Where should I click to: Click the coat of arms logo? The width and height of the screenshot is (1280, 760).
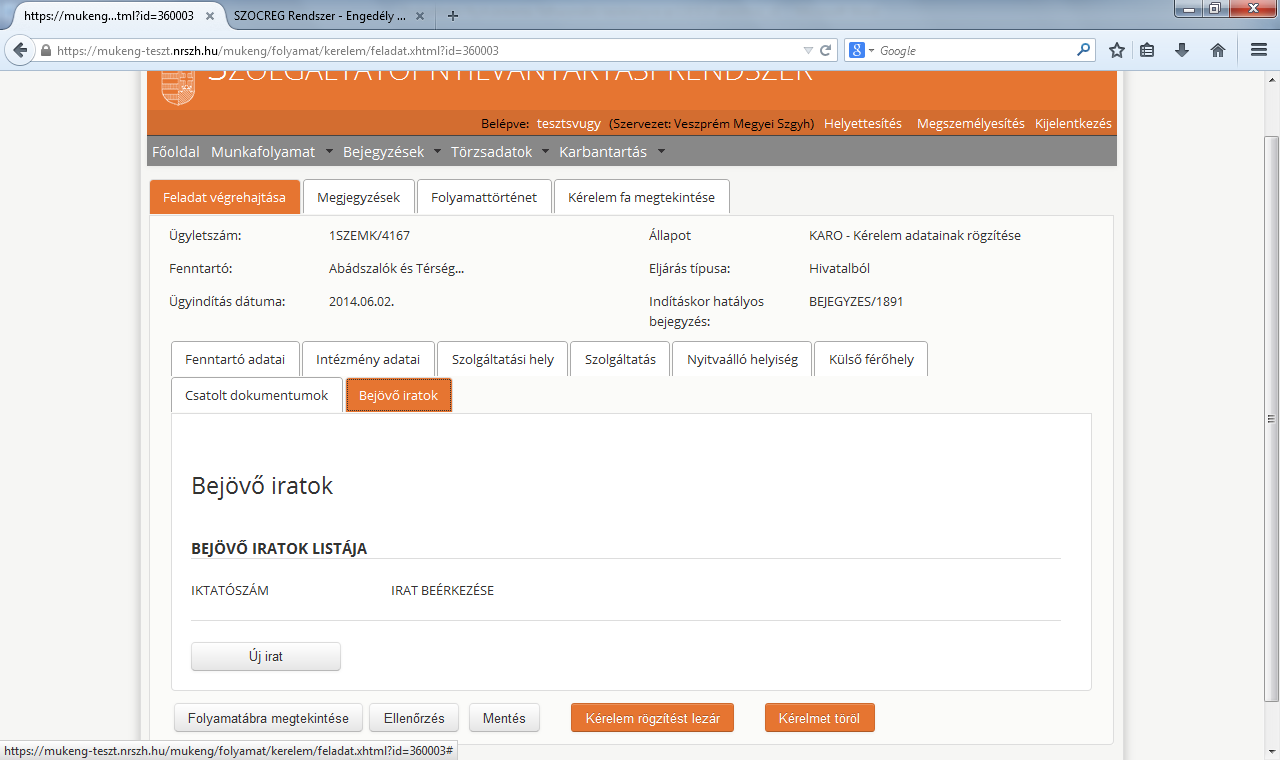[x=178, y=86]
